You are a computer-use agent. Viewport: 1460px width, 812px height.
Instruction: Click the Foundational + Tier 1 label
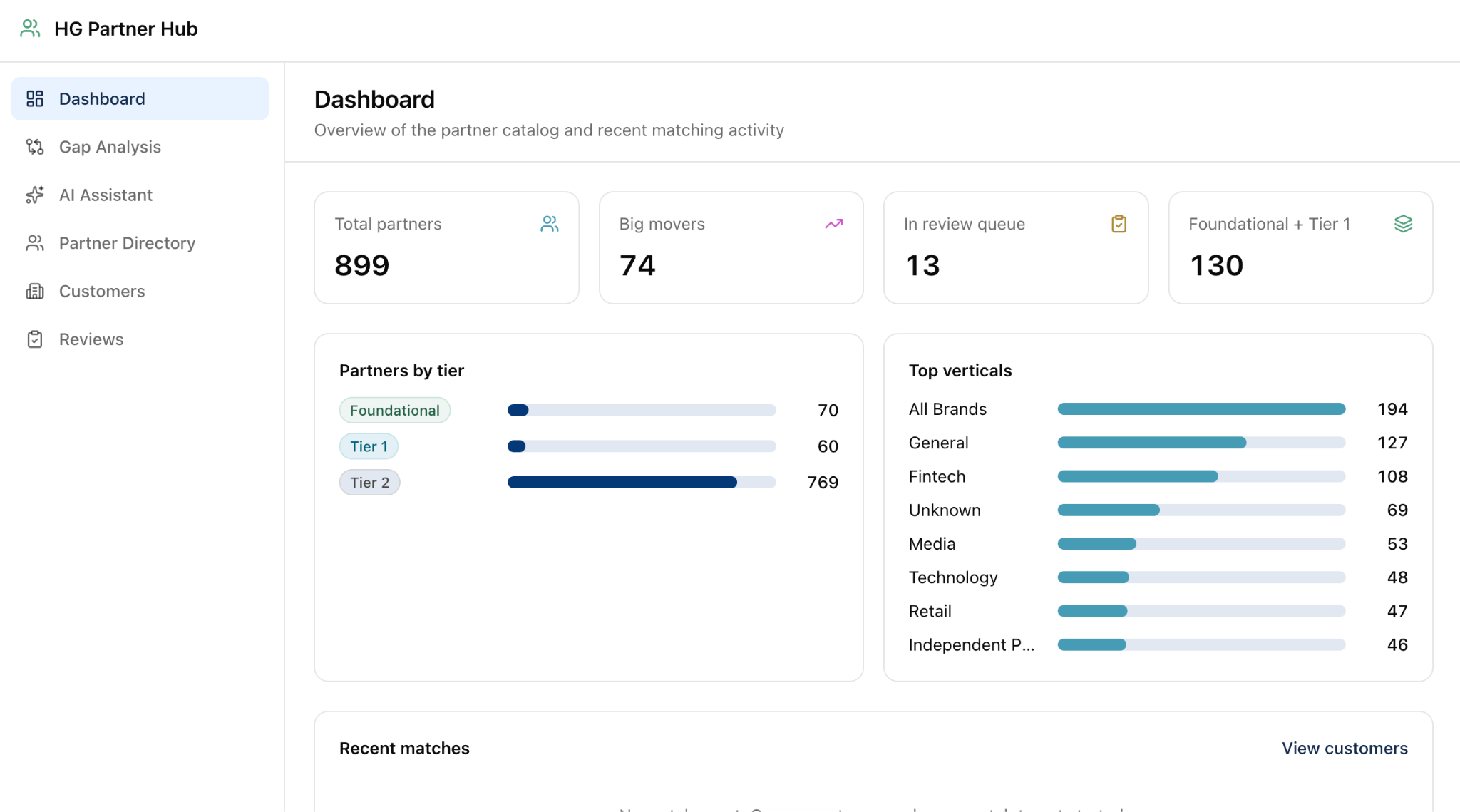coord(1269,224)
